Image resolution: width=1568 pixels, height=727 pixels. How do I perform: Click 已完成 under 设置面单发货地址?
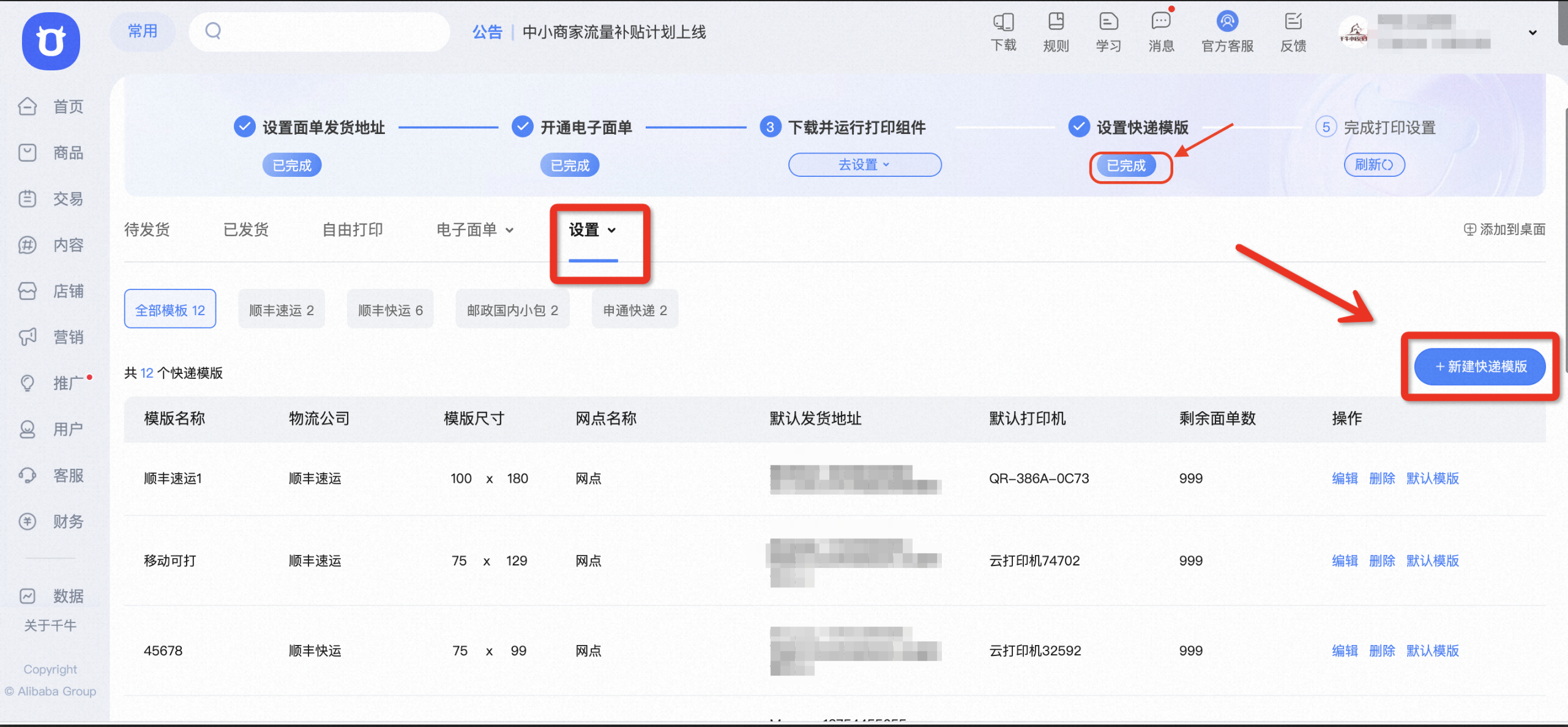pyautogui.click(x=292, y=165)
